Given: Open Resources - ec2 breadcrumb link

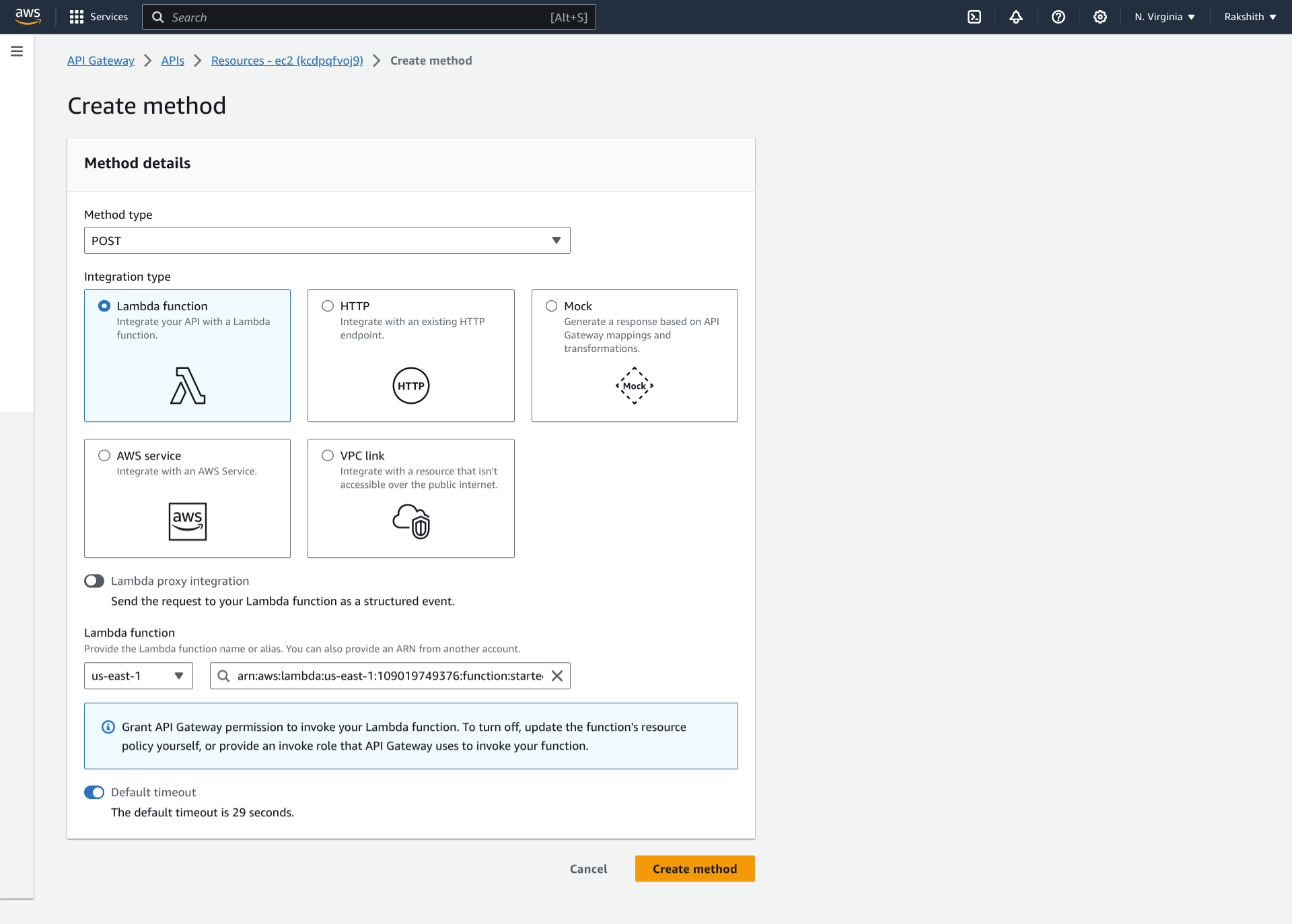Looking at the screenshot, I should click(x=287, y=61).
